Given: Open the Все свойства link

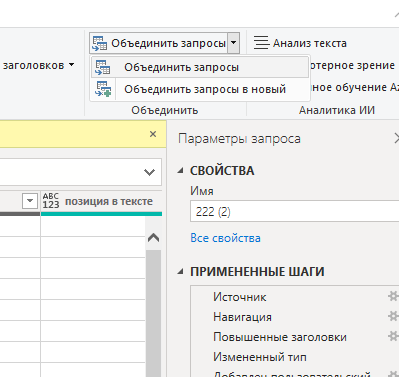Looking at the screenshot, I should (x=225, y=238).
